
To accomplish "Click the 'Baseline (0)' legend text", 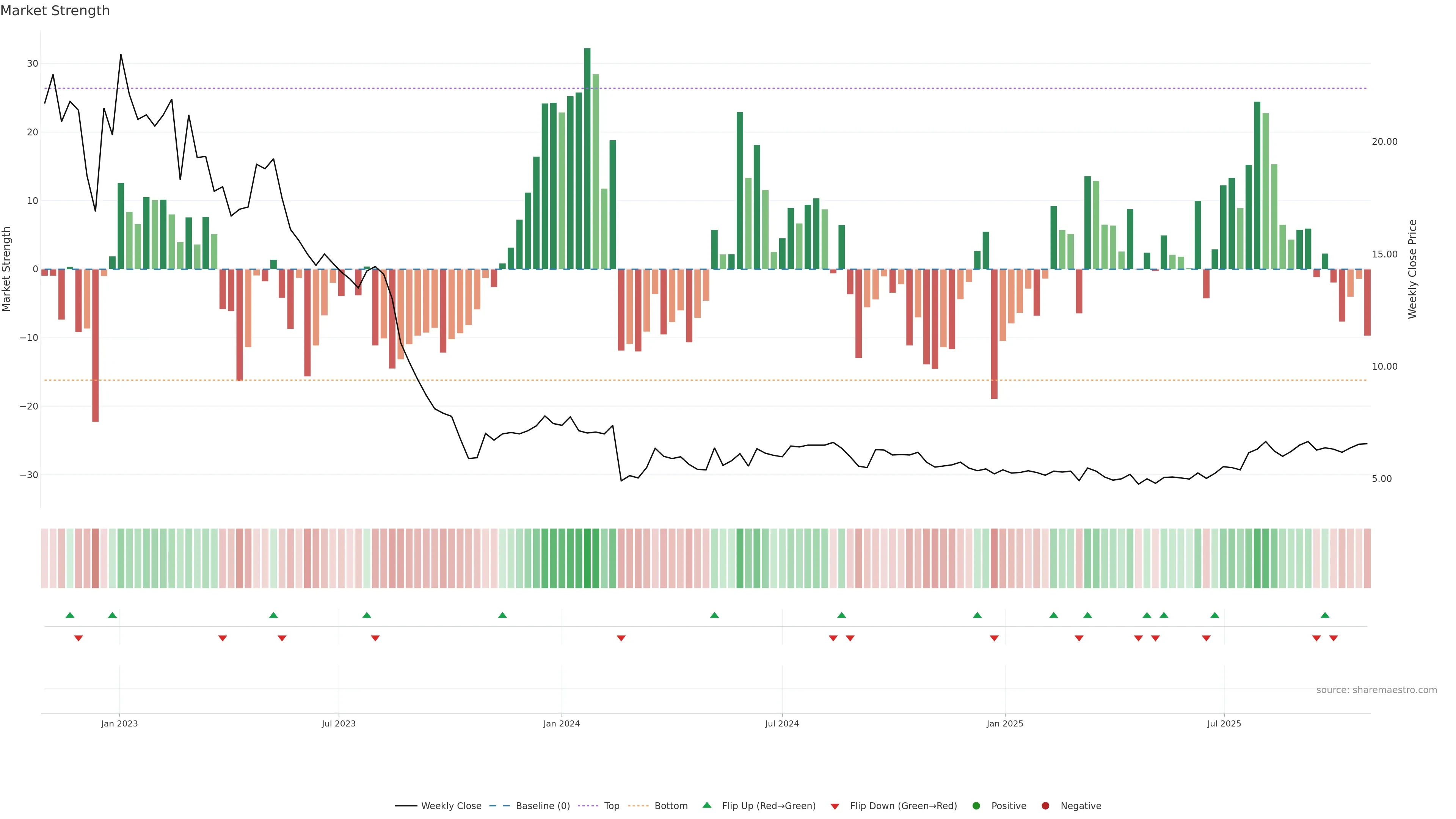I will pos(543,806).
